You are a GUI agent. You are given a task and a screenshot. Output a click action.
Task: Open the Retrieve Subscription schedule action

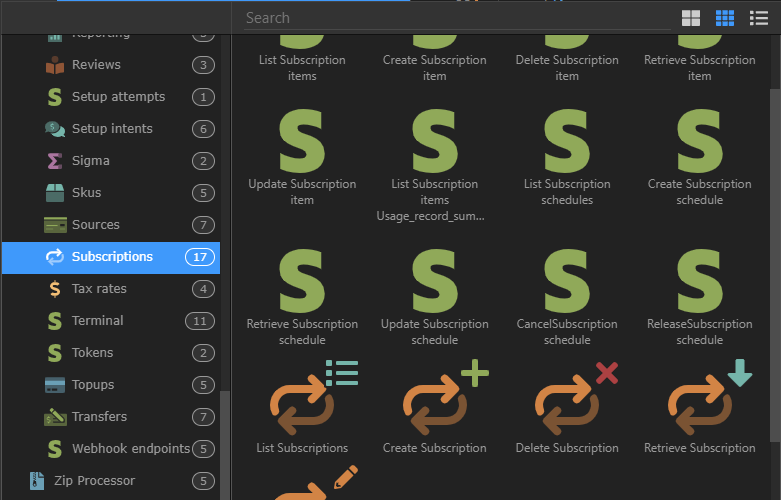click(x=302, y=281)
